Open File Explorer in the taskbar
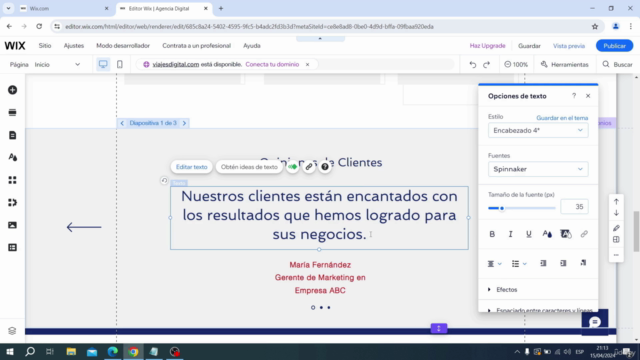 click(71, 351)
